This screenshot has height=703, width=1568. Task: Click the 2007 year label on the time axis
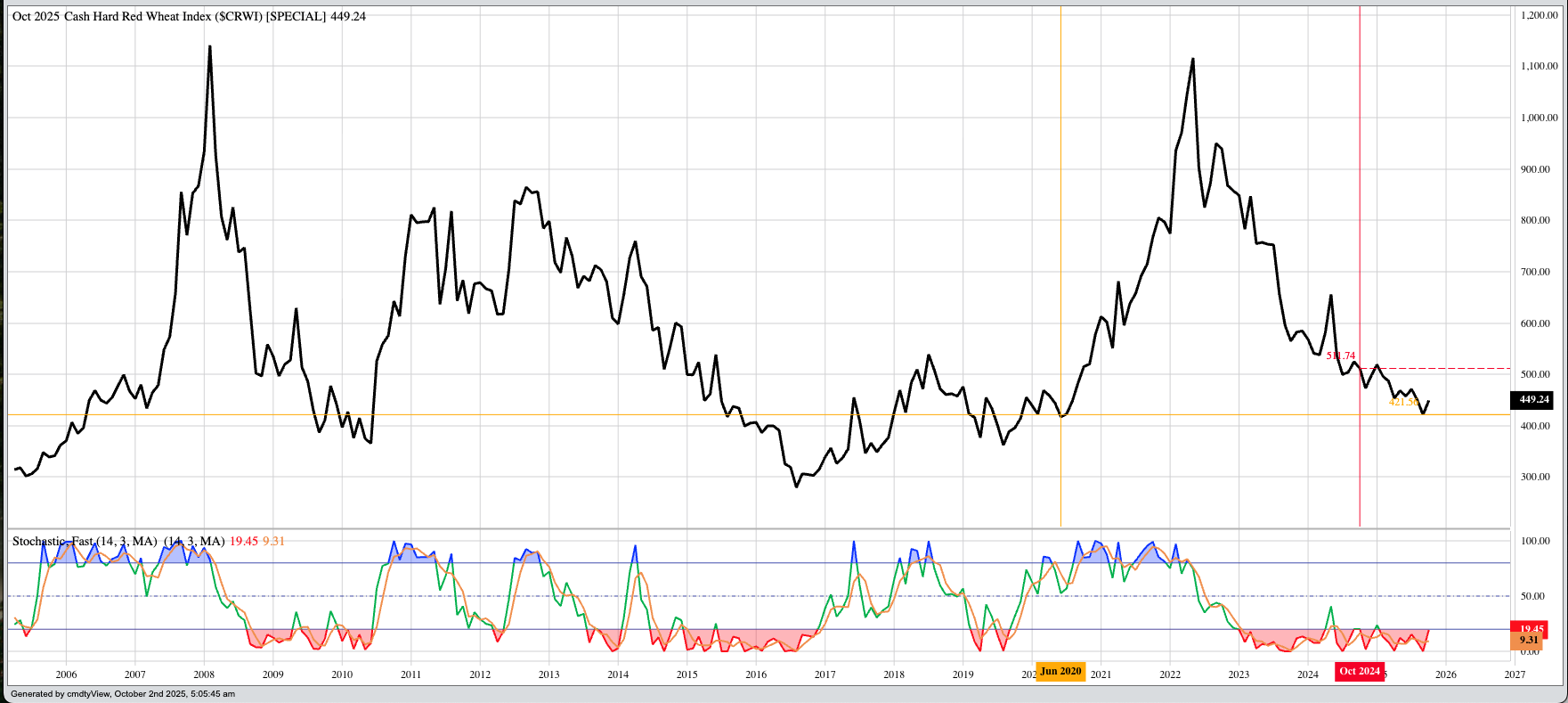[x=135, y=674]
